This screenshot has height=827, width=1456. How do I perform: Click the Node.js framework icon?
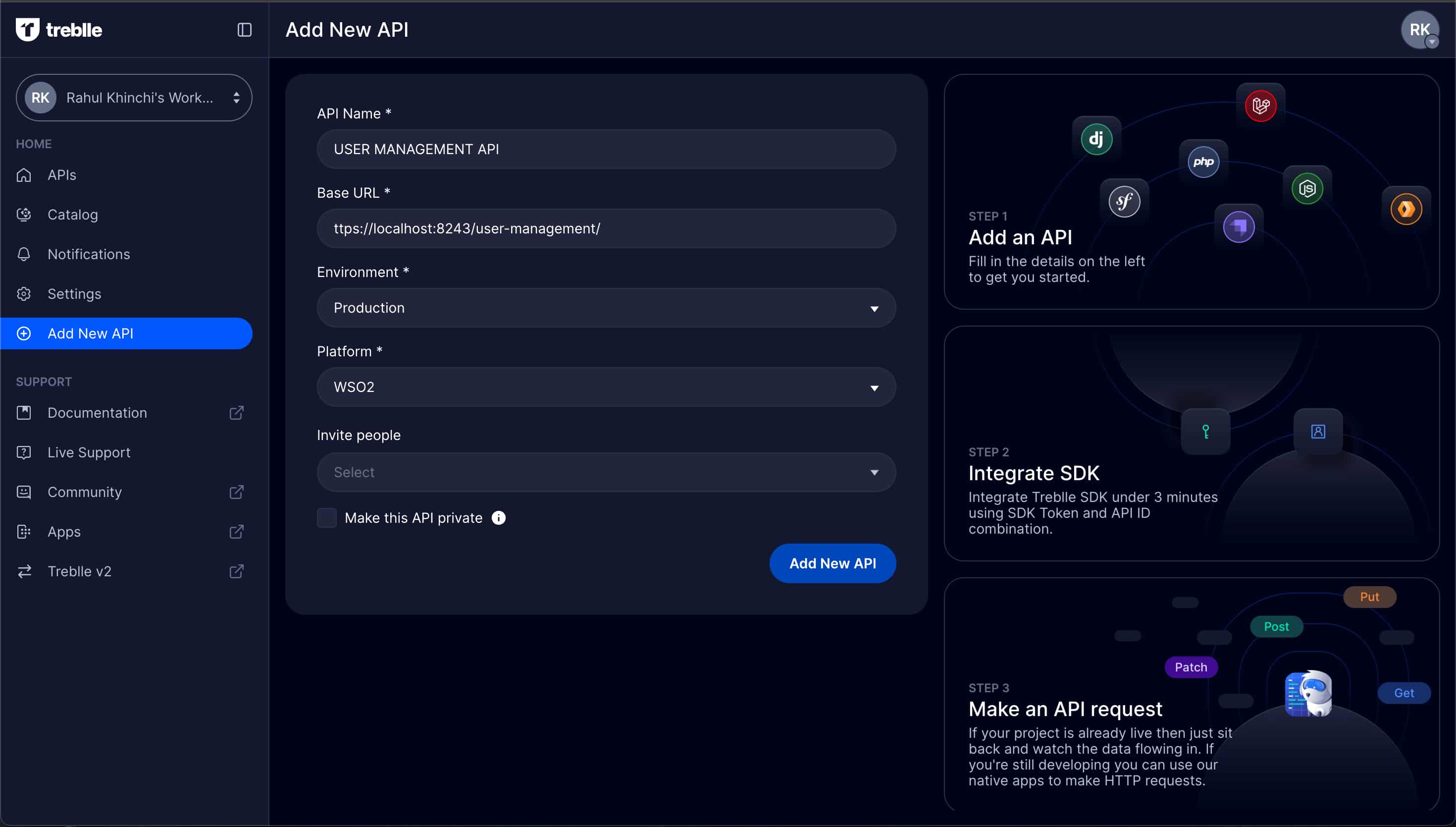[1307, 188]
